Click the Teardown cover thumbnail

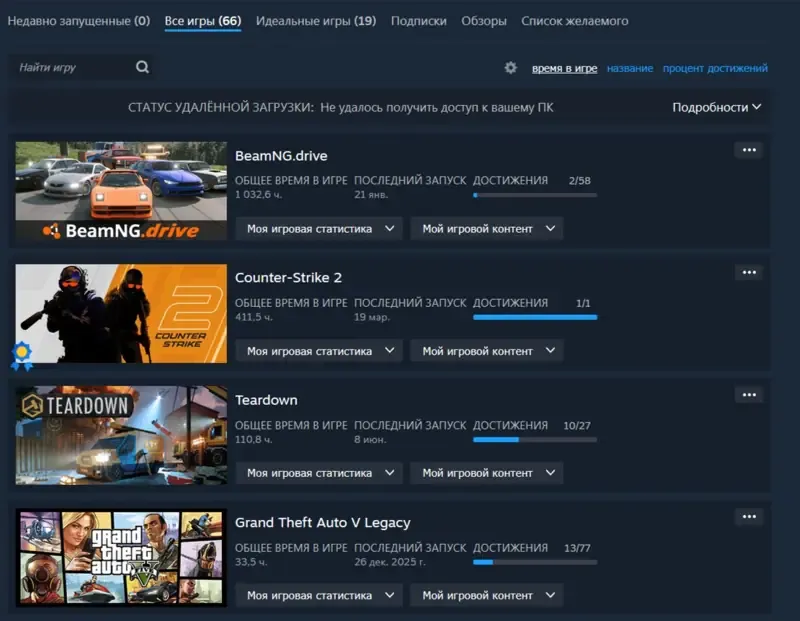[121, 435]
